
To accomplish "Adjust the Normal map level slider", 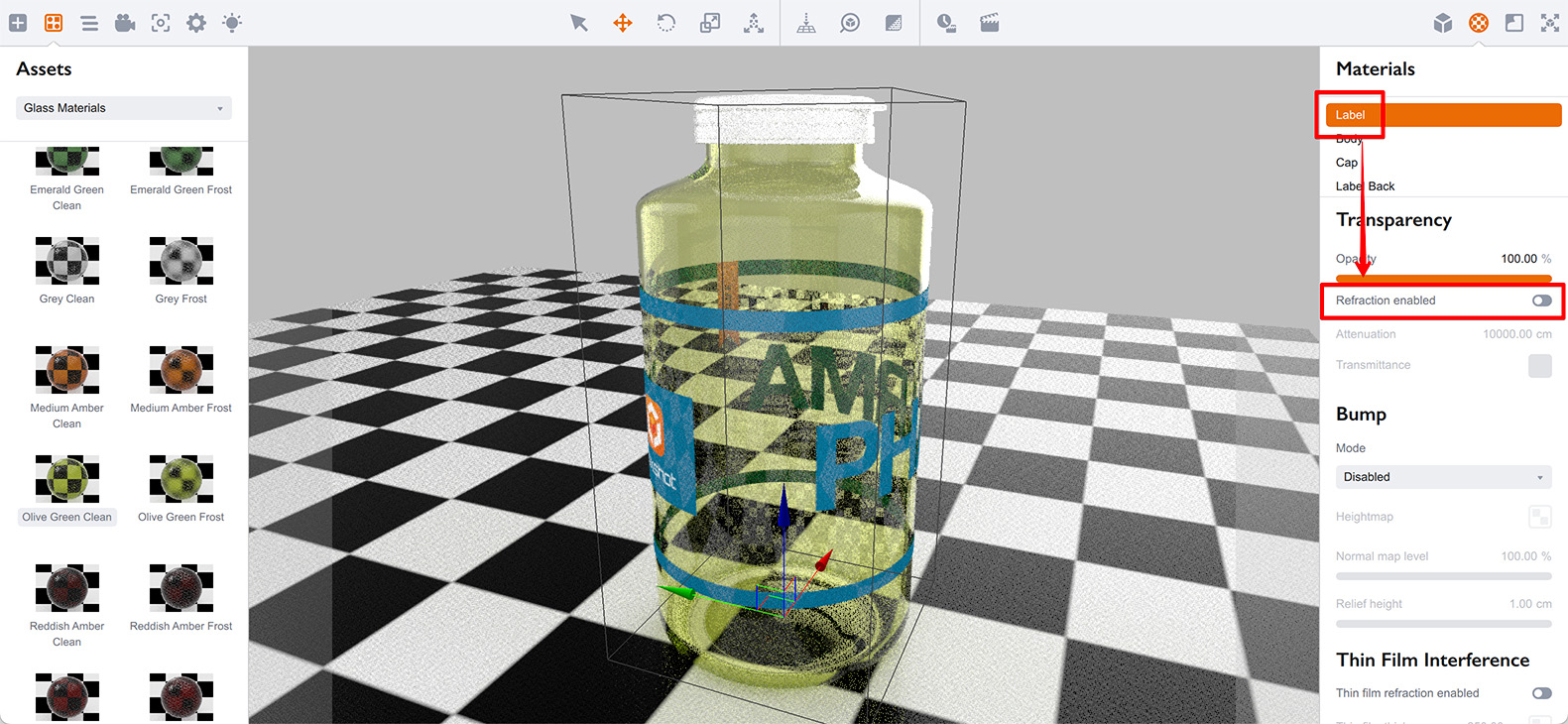I will click(x=1443, y=576).
